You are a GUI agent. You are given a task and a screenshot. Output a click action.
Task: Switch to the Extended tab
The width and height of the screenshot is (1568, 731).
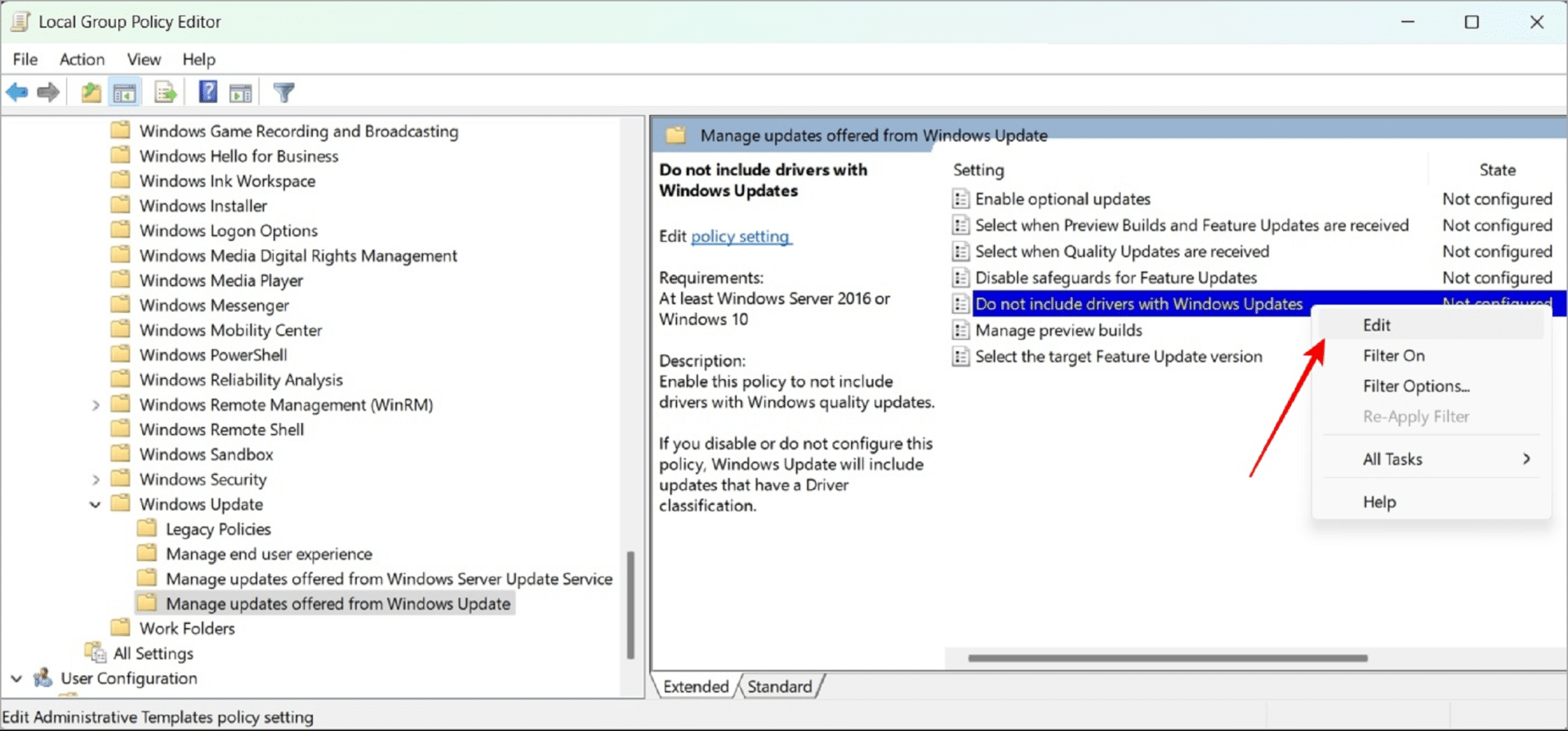click(696, 686)
